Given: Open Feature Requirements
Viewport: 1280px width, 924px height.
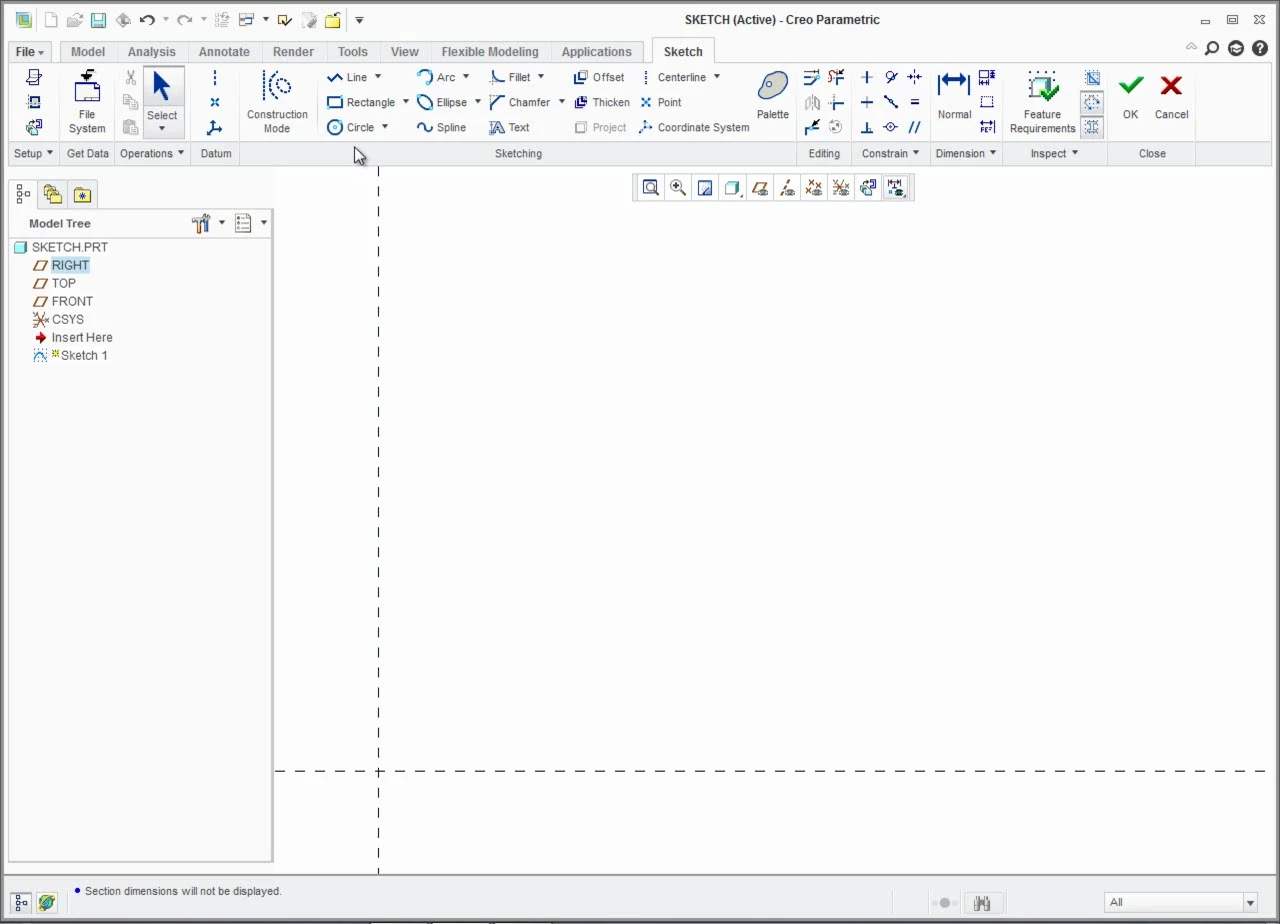Looking at the screenshot, I should 1042,101.
